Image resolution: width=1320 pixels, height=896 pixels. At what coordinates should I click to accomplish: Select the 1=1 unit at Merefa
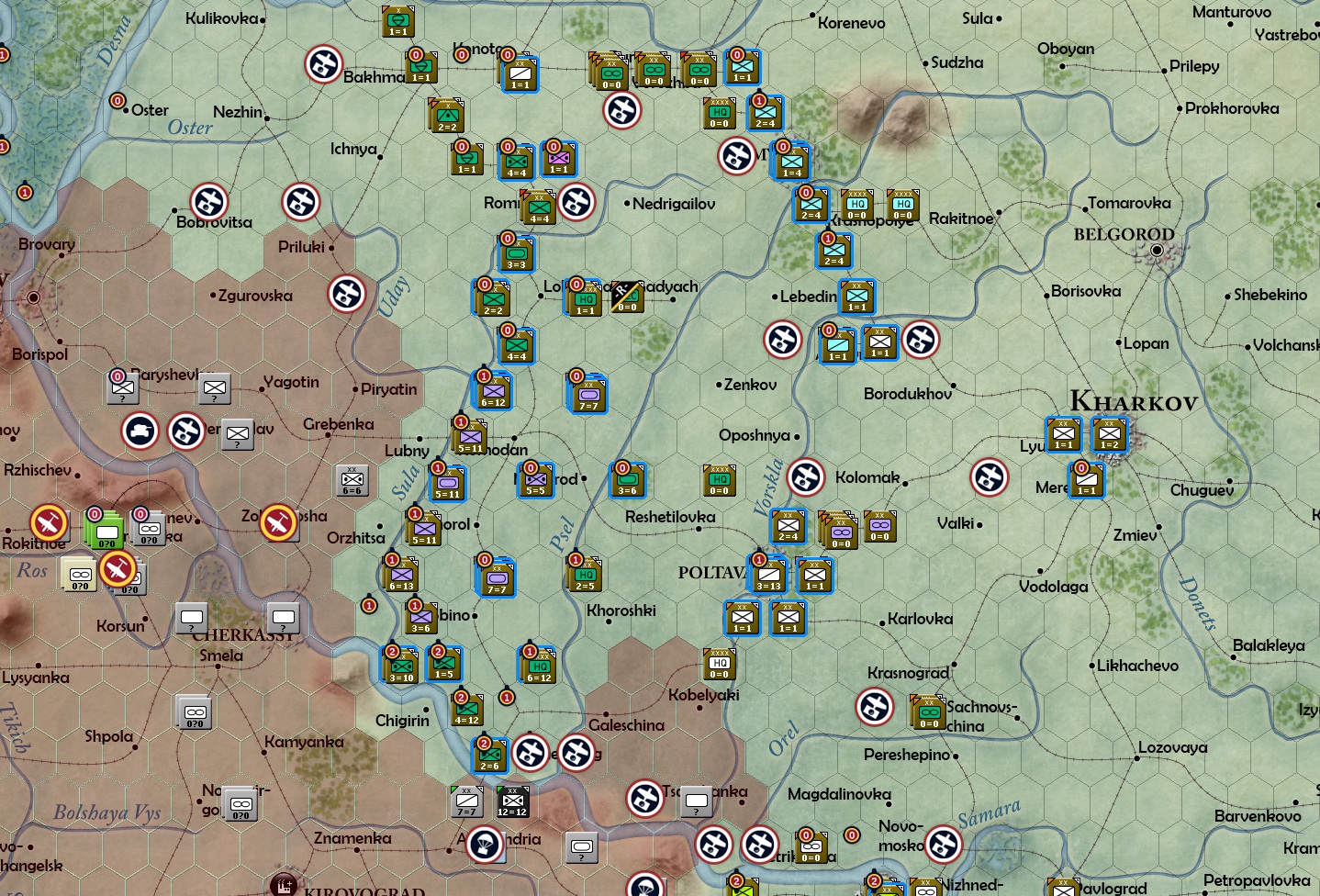(1087, 480)
